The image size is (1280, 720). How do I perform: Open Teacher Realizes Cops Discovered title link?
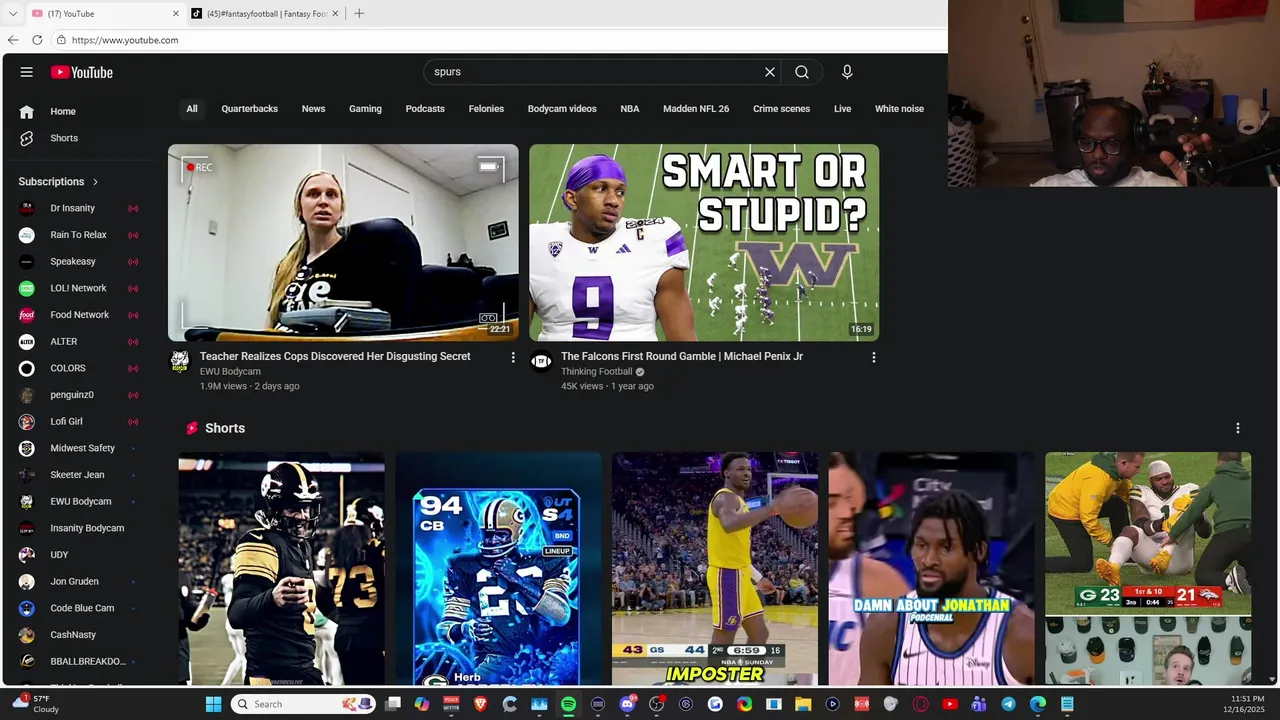pyautogui.click(x=335, y=356)
